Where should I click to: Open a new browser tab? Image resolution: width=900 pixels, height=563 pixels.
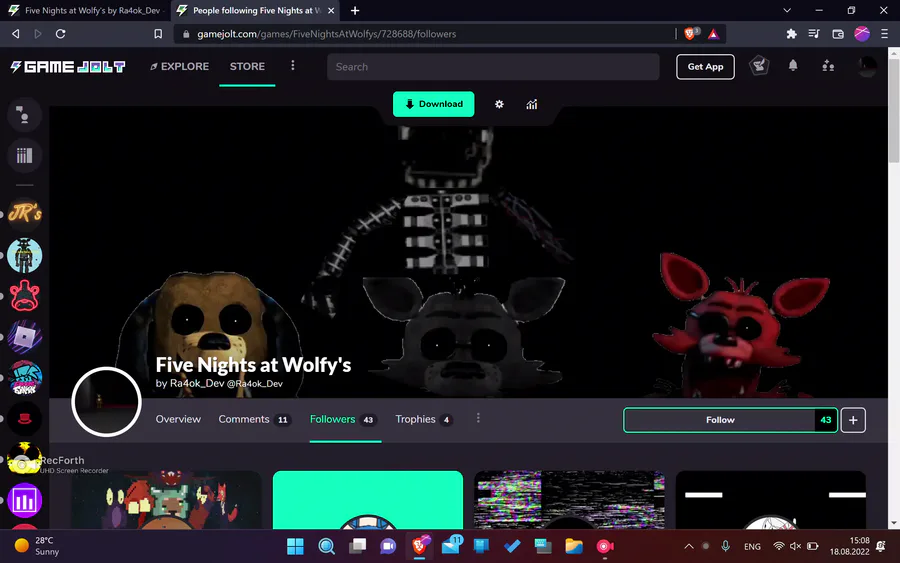coord(355,10)
